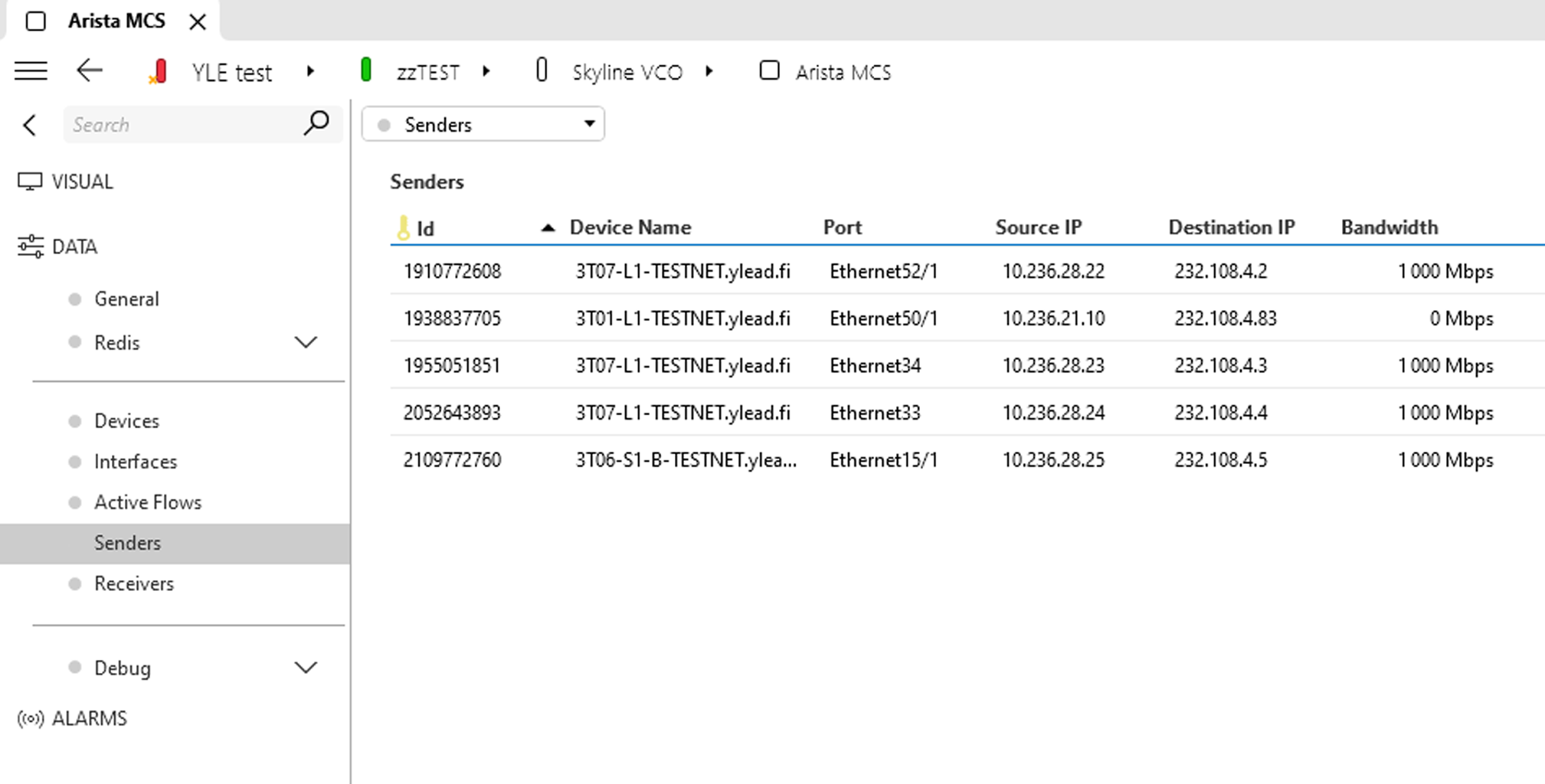Open the Receivers page

[134, 583]
